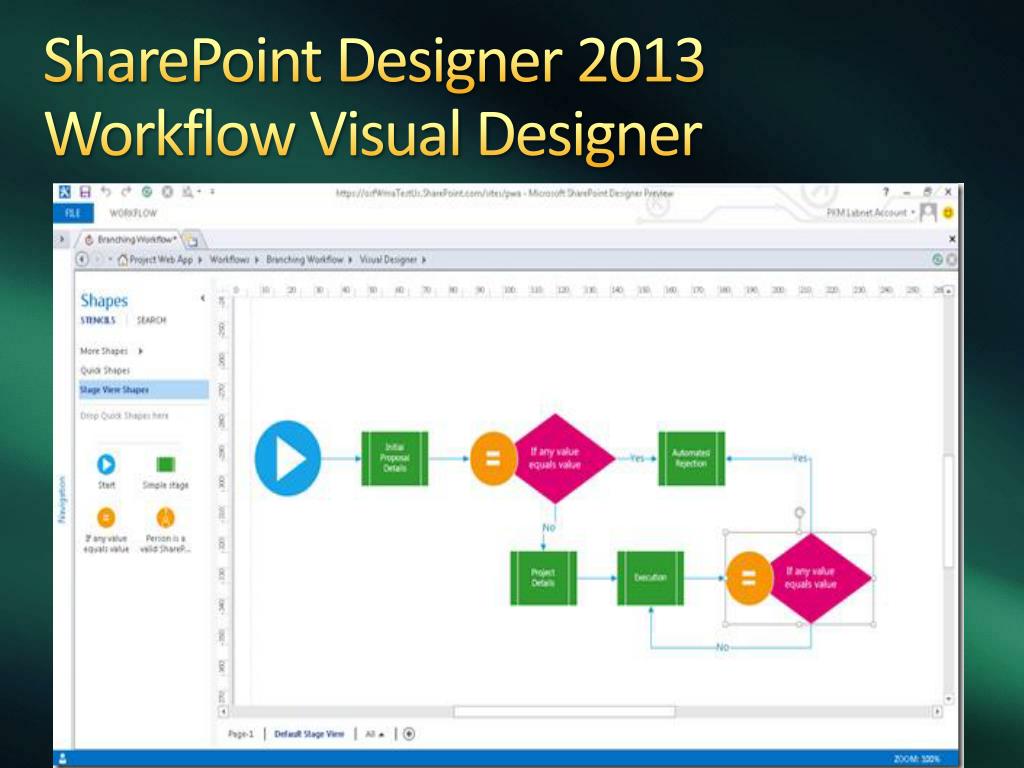The width and height of the screenshot is (1024, 768).
Task: Select the orange equals icon in the selected condition
Action: point(749,578)
